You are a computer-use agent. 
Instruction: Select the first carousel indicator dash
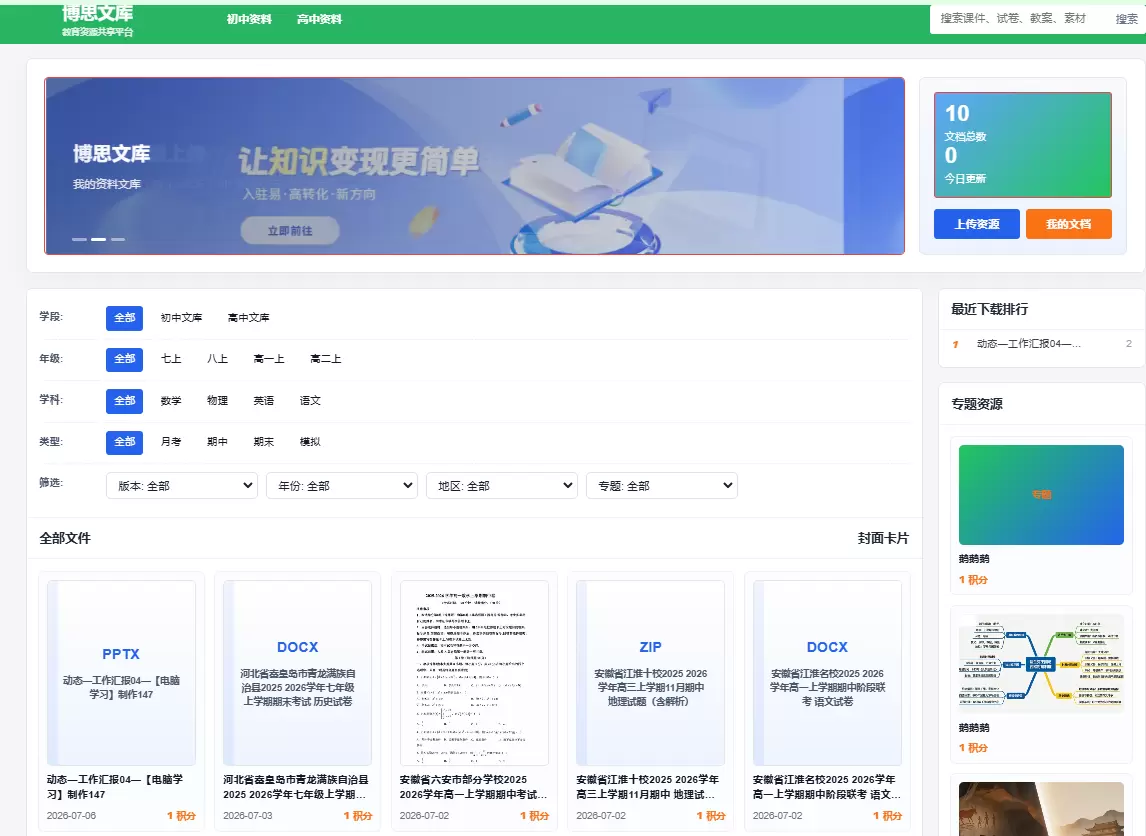tap(79, 239)
